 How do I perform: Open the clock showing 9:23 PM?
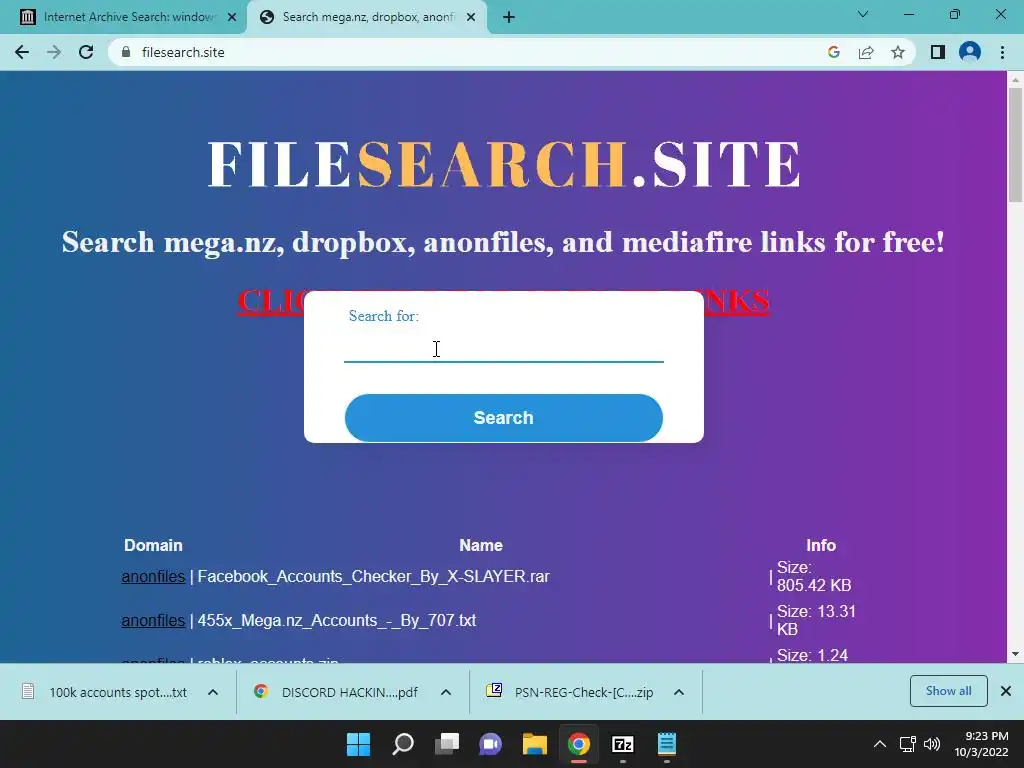click(x=982, y=744)
